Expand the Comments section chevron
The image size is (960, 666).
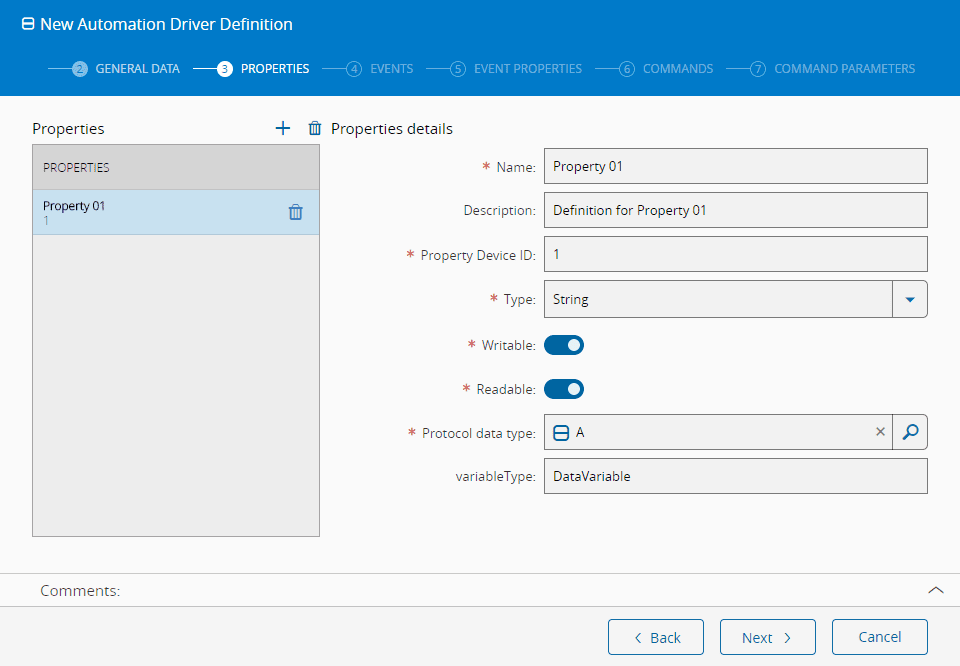click(x=936, y=590)
